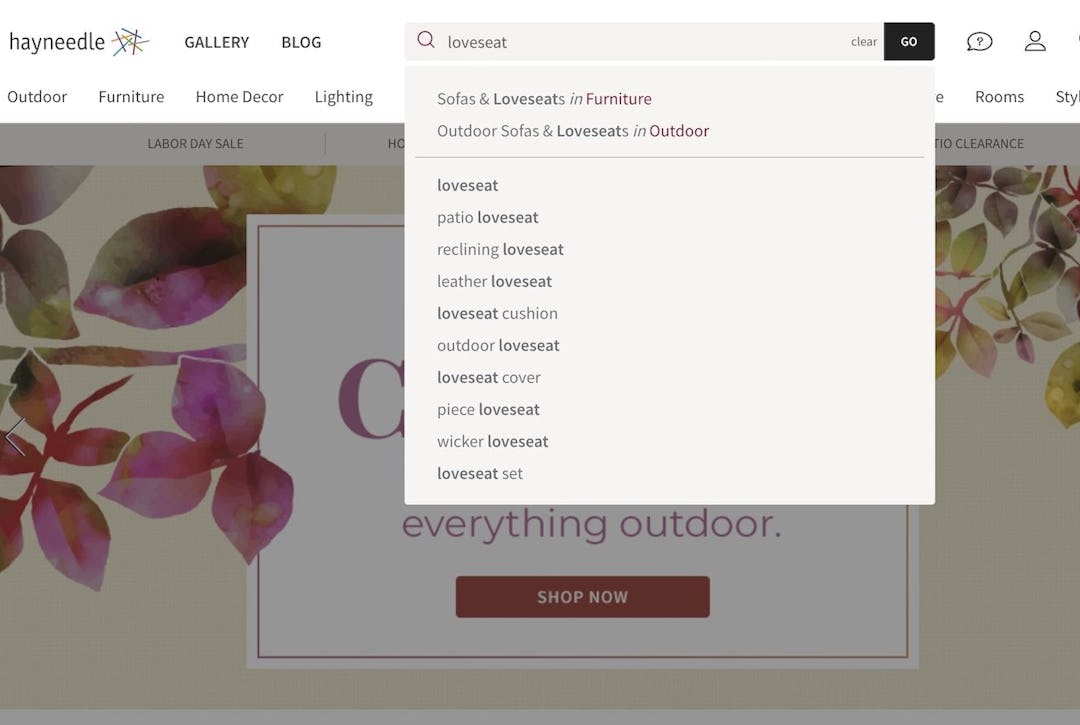Open the account person icon

click(x=1035, y=41)
